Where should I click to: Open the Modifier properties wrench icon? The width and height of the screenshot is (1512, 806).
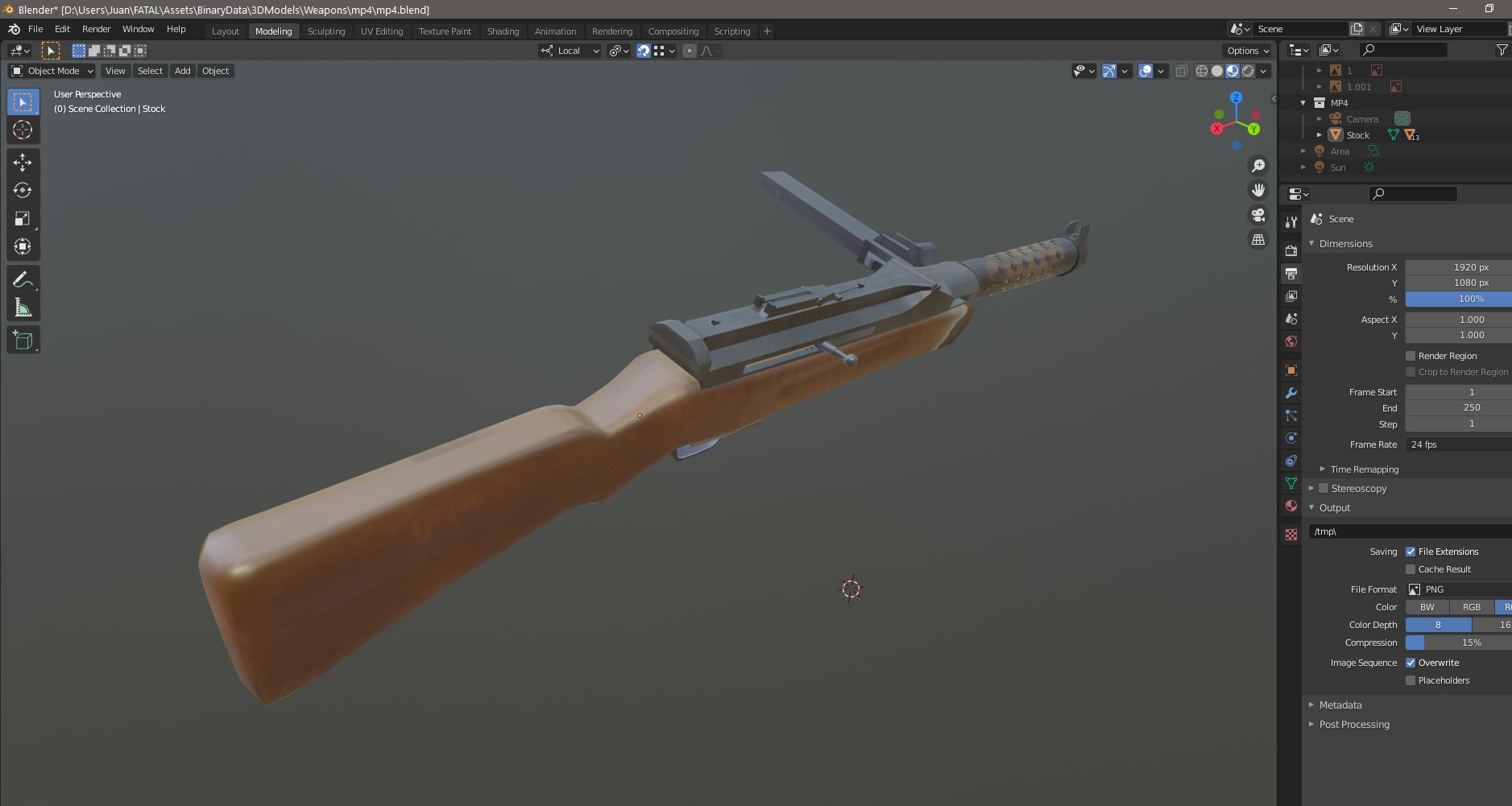pos(1291,393)
